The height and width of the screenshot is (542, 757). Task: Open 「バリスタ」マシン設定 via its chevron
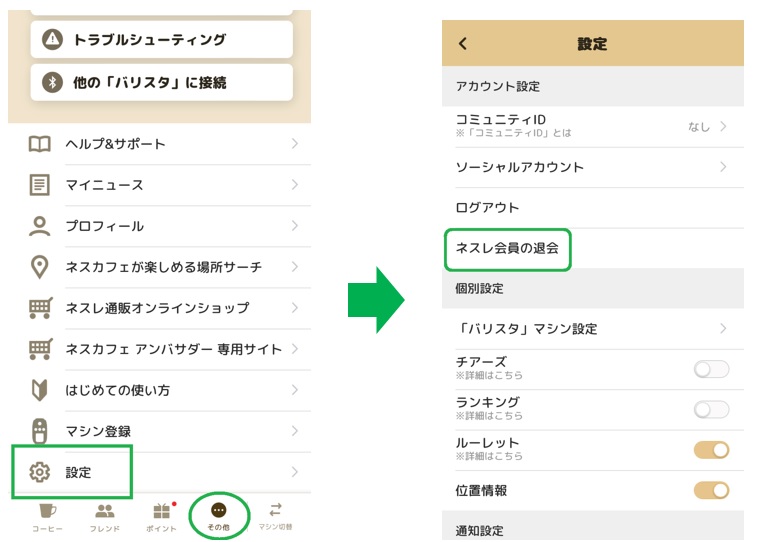pyautogui.click(x=723, y=329)
